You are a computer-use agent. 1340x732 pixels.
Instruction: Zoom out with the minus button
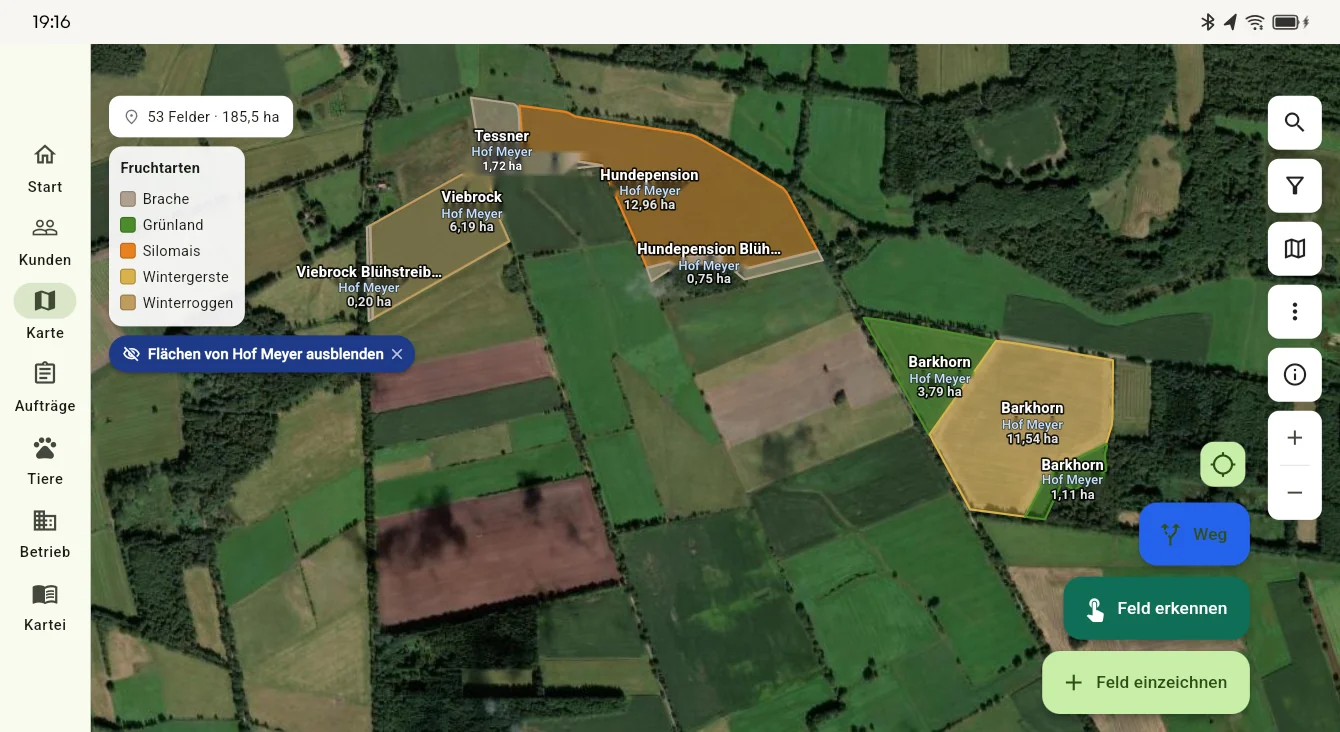[x=1294, y=493]
